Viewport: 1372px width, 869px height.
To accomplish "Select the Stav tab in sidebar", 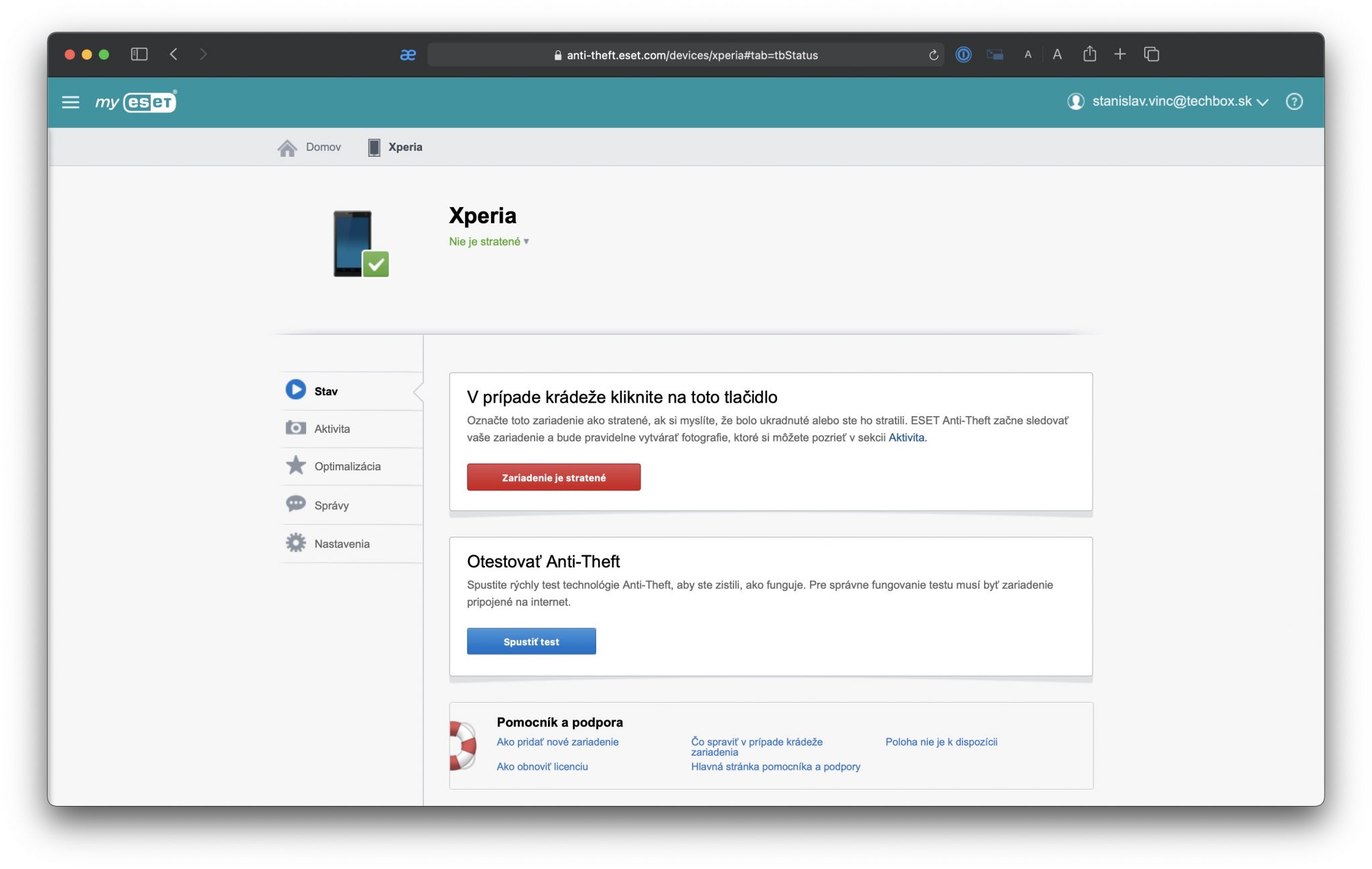I will 352,391.
